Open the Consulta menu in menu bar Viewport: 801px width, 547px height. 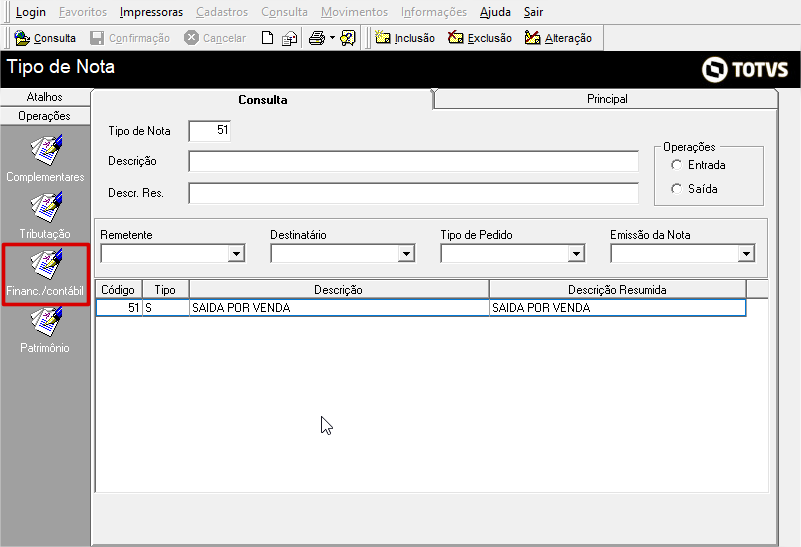pyautogui.click(x=285, y=12)
